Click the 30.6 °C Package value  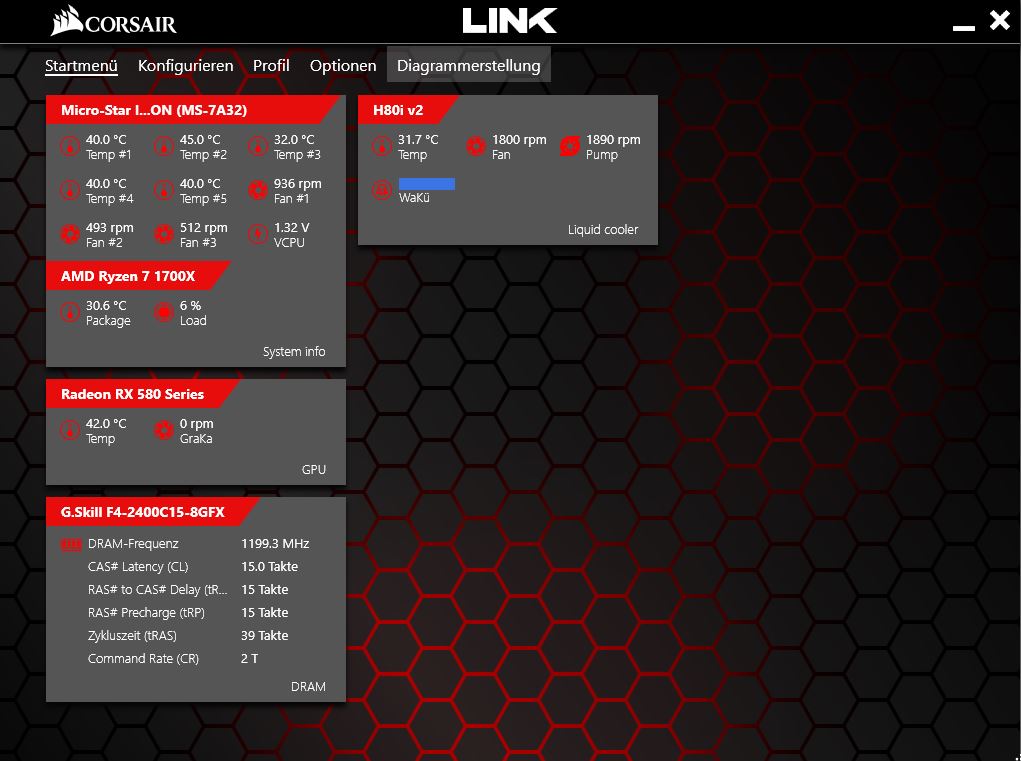(106, 305)
